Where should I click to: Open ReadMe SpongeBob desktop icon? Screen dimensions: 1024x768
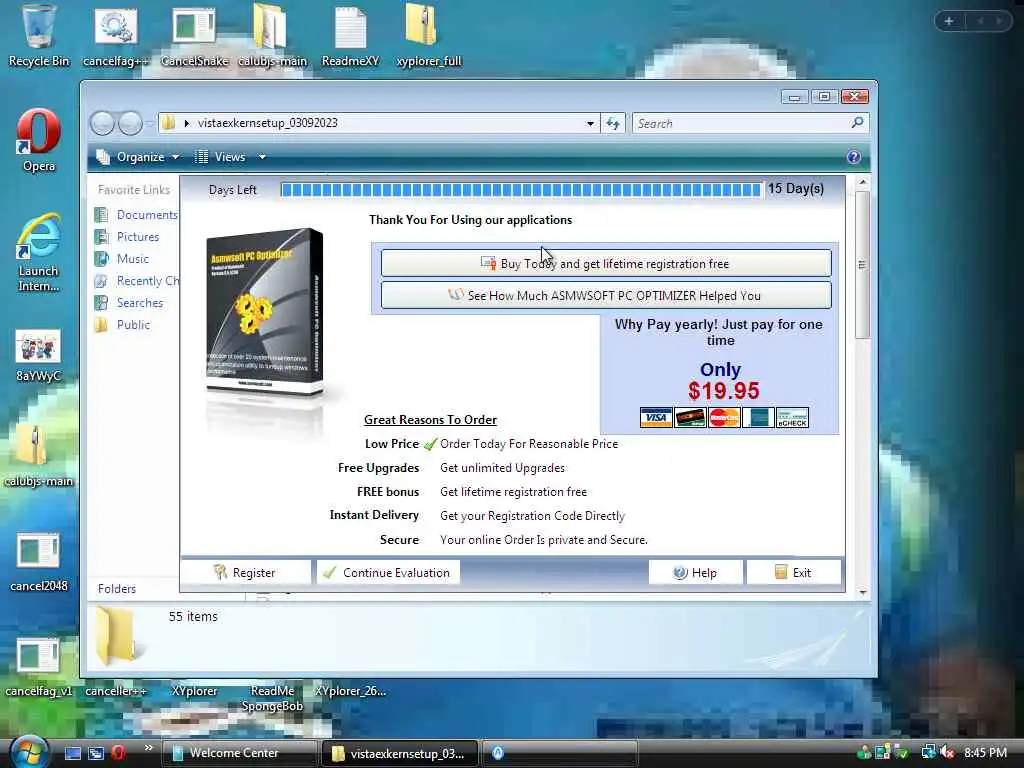coord(272,698)
